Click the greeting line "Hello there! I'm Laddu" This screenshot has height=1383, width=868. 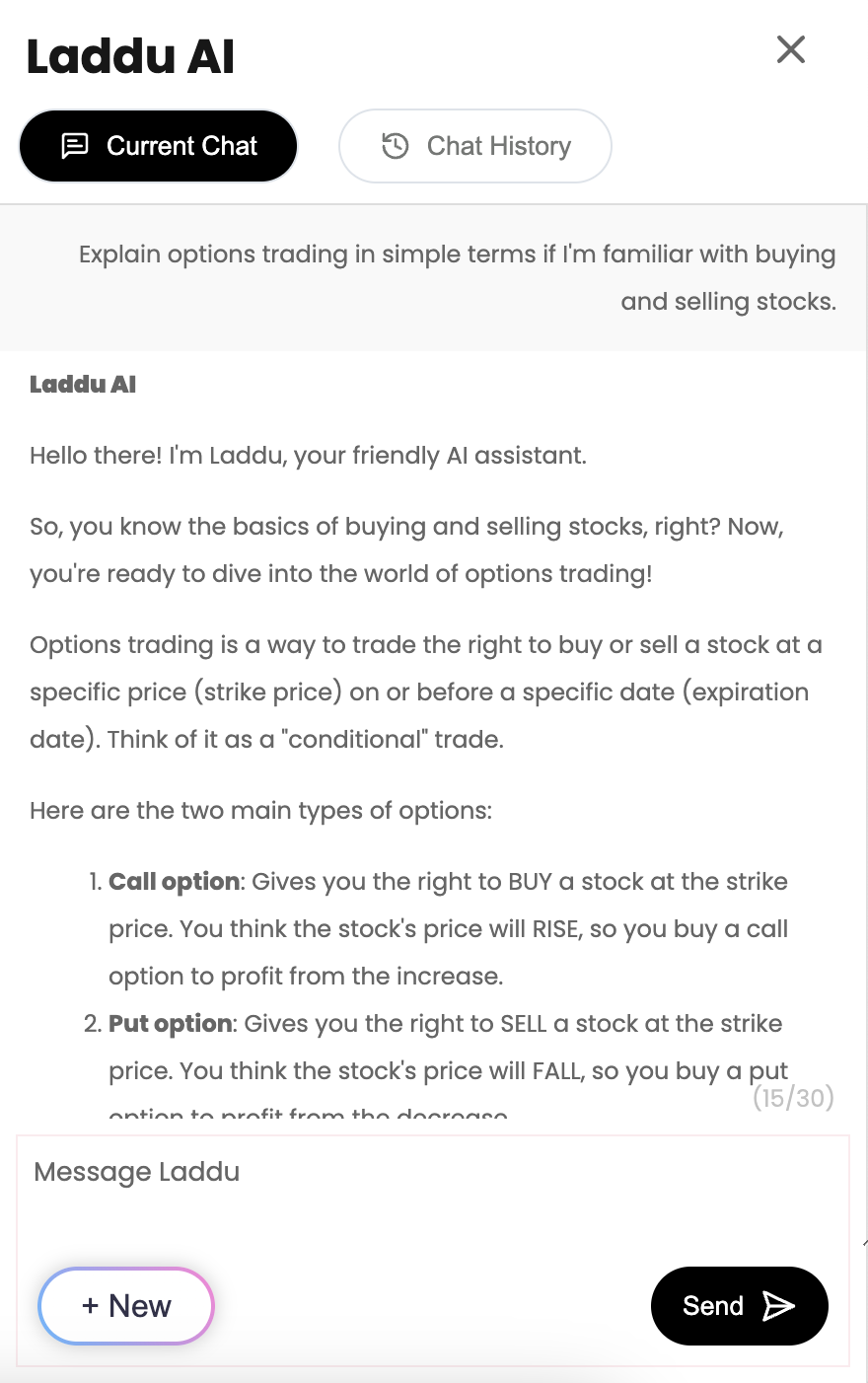point(308,456)
